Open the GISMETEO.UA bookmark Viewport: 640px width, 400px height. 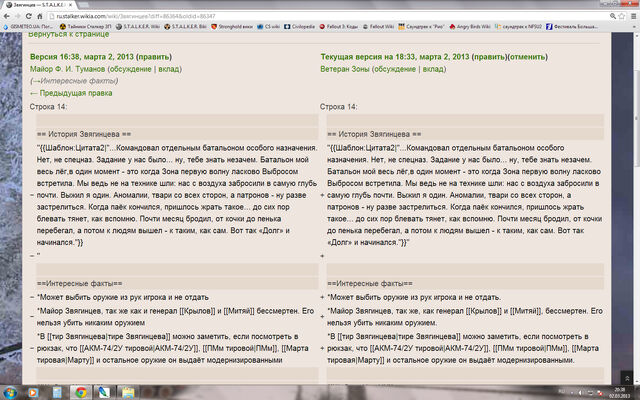coord(28,27)
